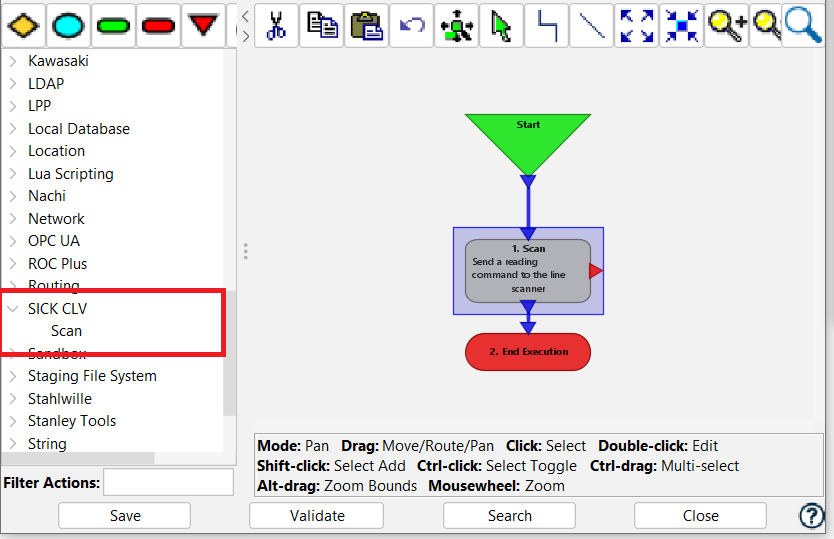Expand the Stanley Tools category
The height and width of the screenshot is (539, 834).
tap(13, 421)
